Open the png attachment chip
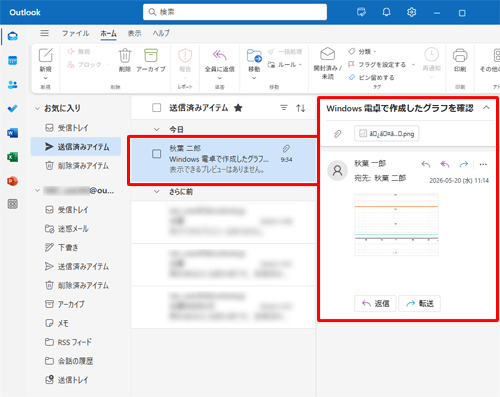Image resolution: width=500 pixels, height=397 pixels. (387, 134)
